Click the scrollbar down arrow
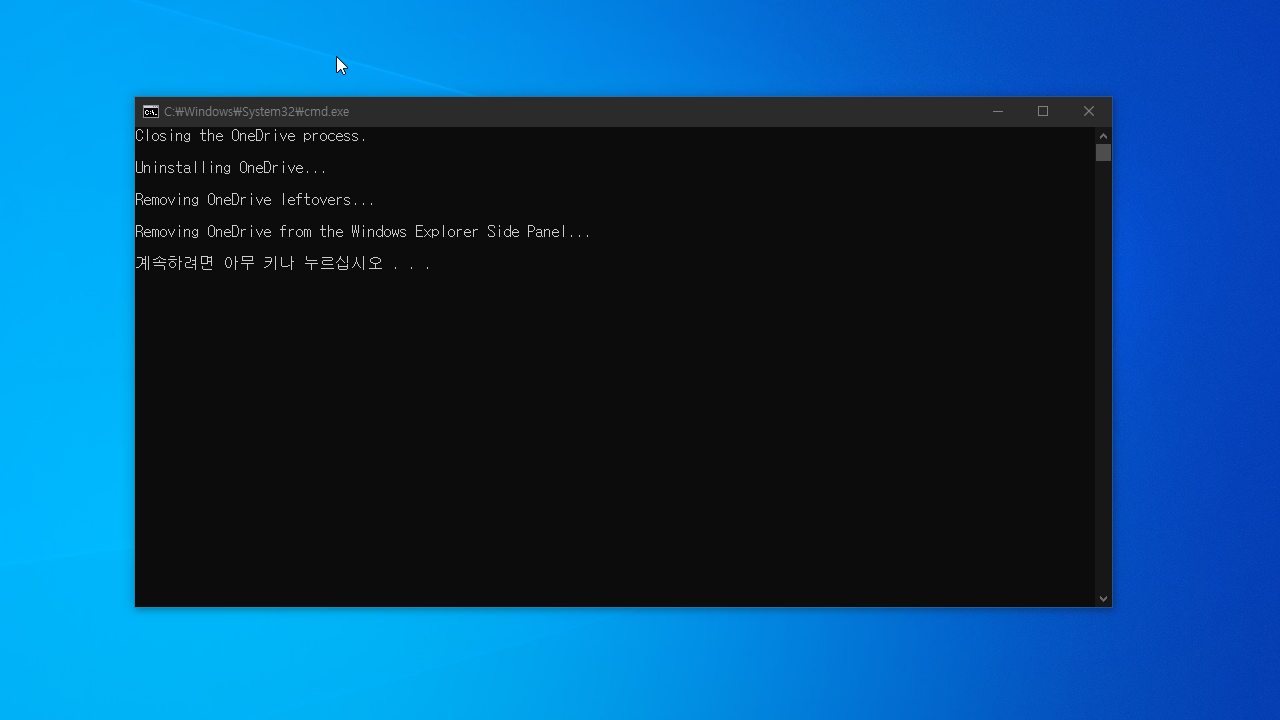1280x720 pixels. [1103, 598]
